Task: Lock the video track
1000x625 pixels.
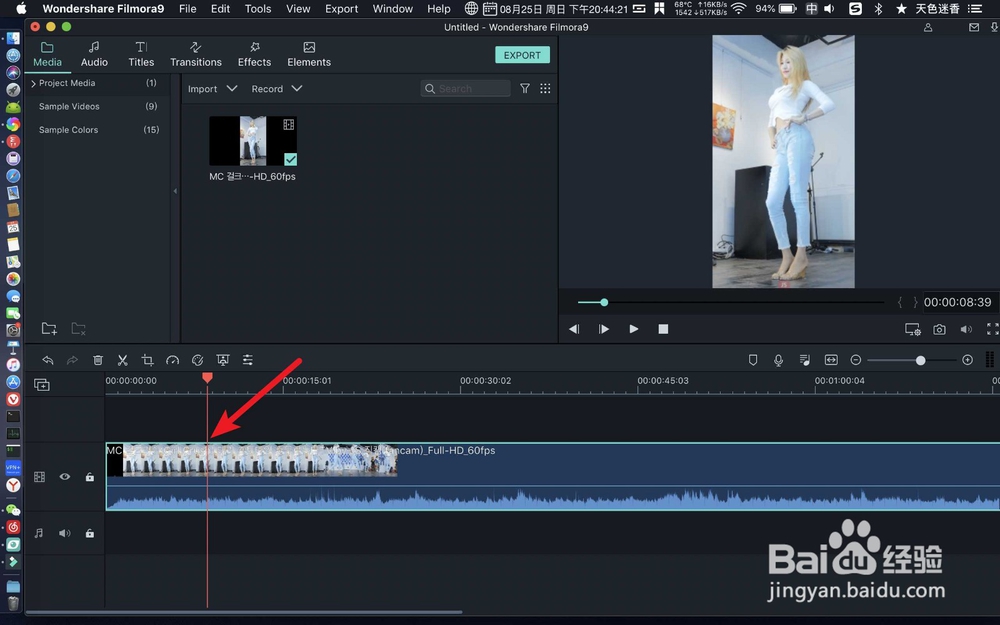Action: coord(90,476)
